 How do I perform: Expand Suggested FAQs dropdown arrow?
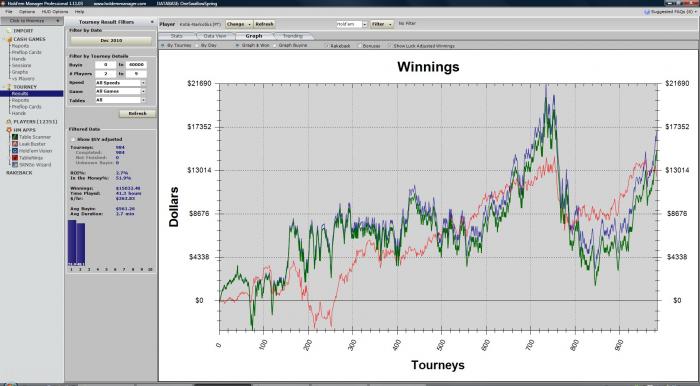[x=695, y=12]
